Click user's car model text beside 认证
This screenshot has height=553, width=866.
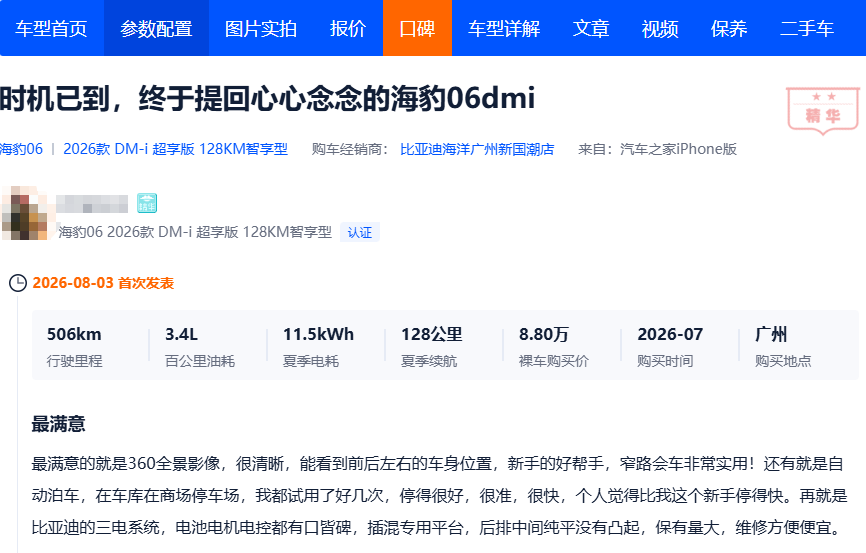(x=195, y=232)
